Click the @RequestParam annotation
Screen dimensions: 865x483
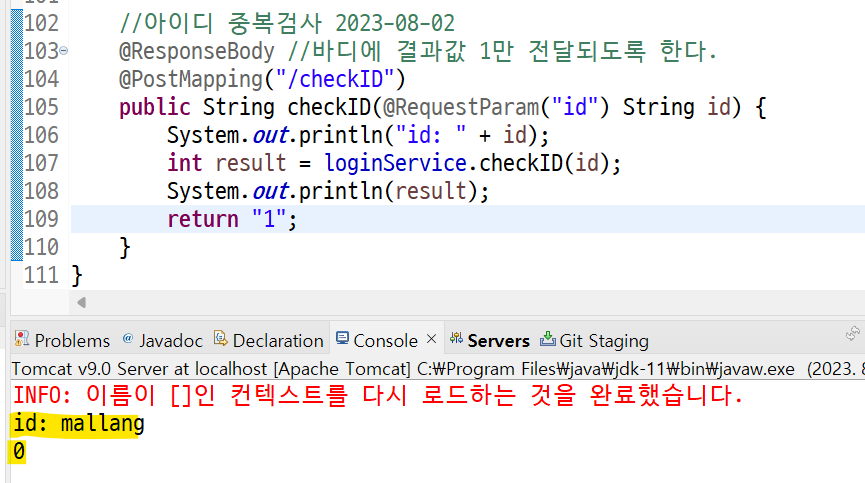[x=461, y=108]
